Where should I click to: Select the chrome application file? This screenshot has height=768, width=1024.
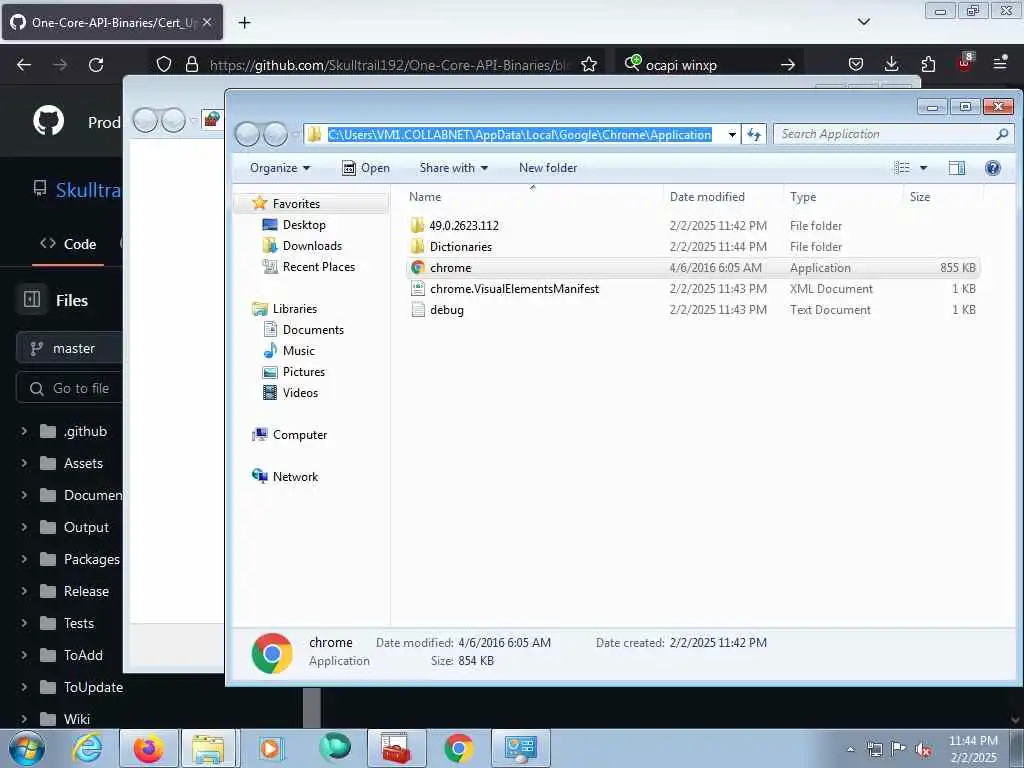[693, 268]
